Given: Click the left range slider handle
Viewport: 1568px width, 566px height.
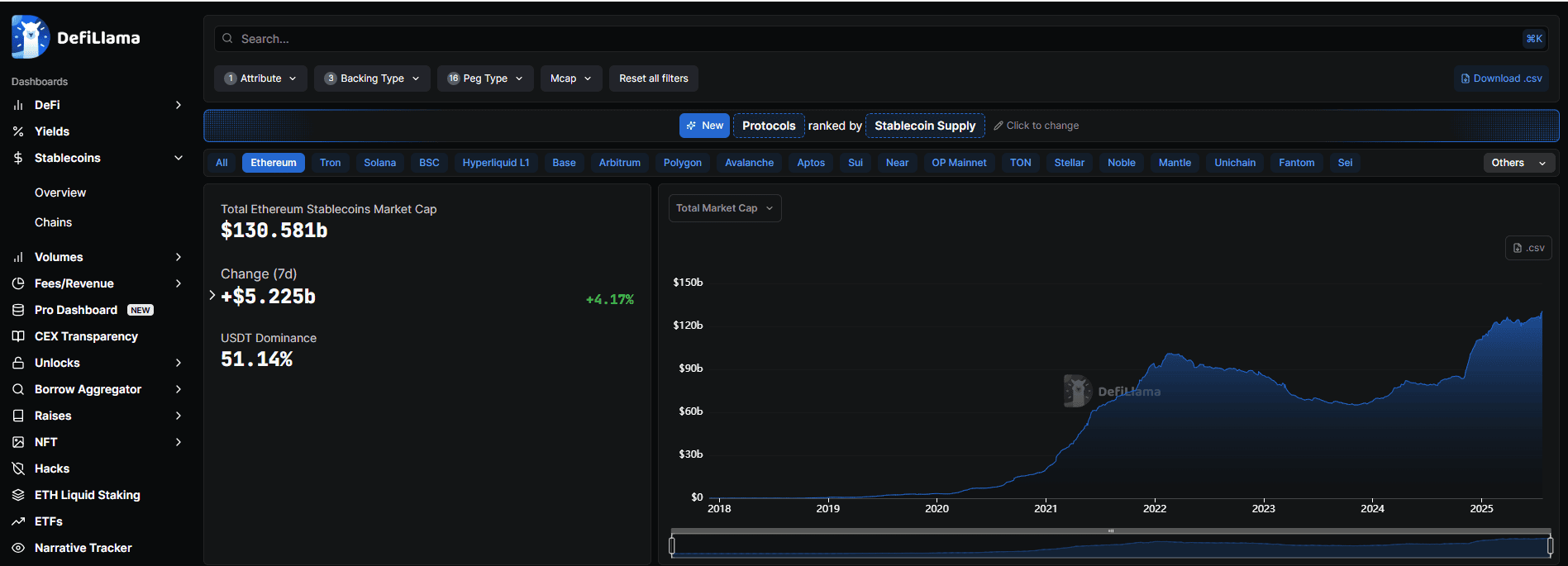Looking at the screenshot, I should [x=672, y=545].
